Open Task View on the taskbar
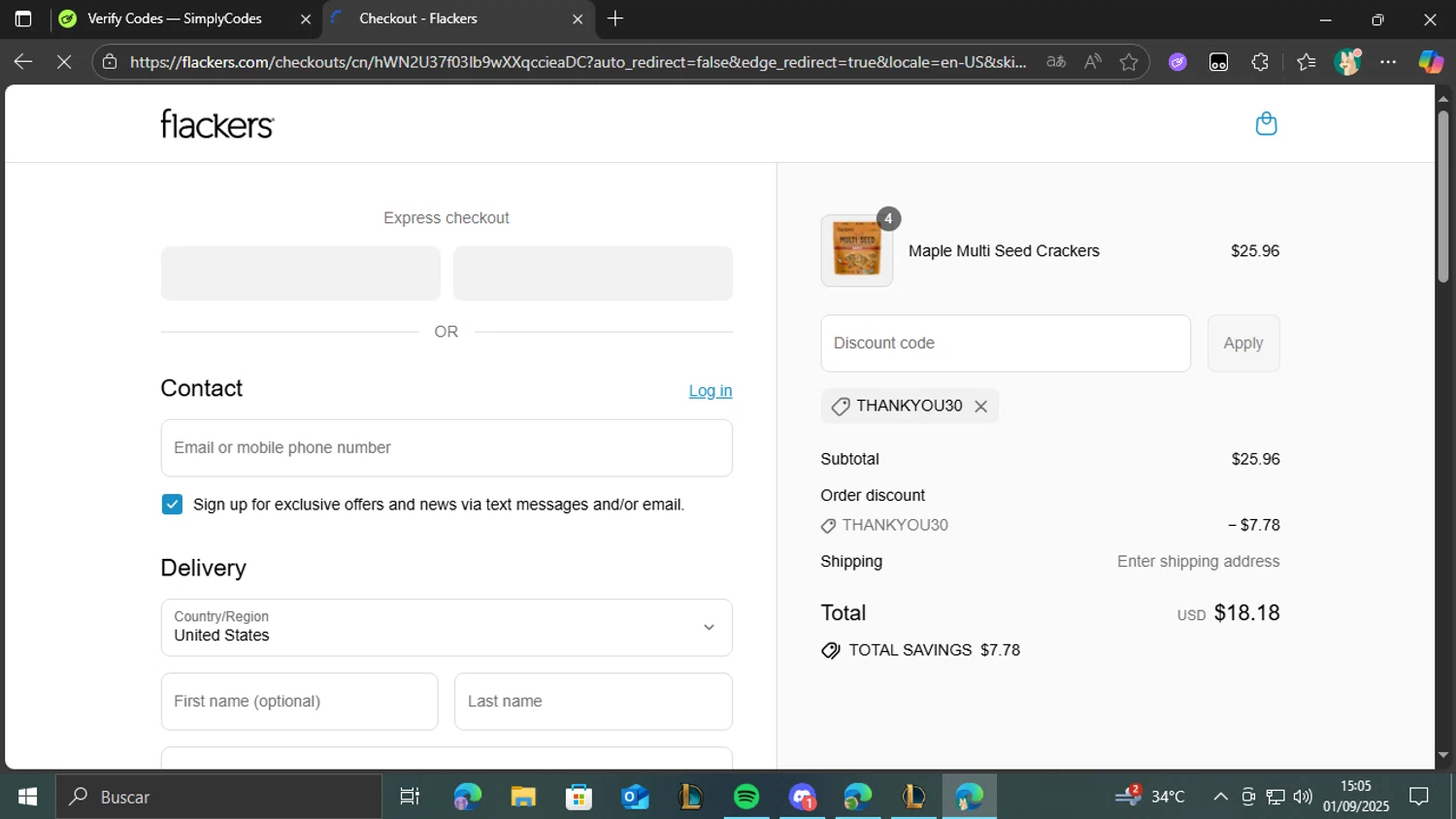 [x=410, y=797]
